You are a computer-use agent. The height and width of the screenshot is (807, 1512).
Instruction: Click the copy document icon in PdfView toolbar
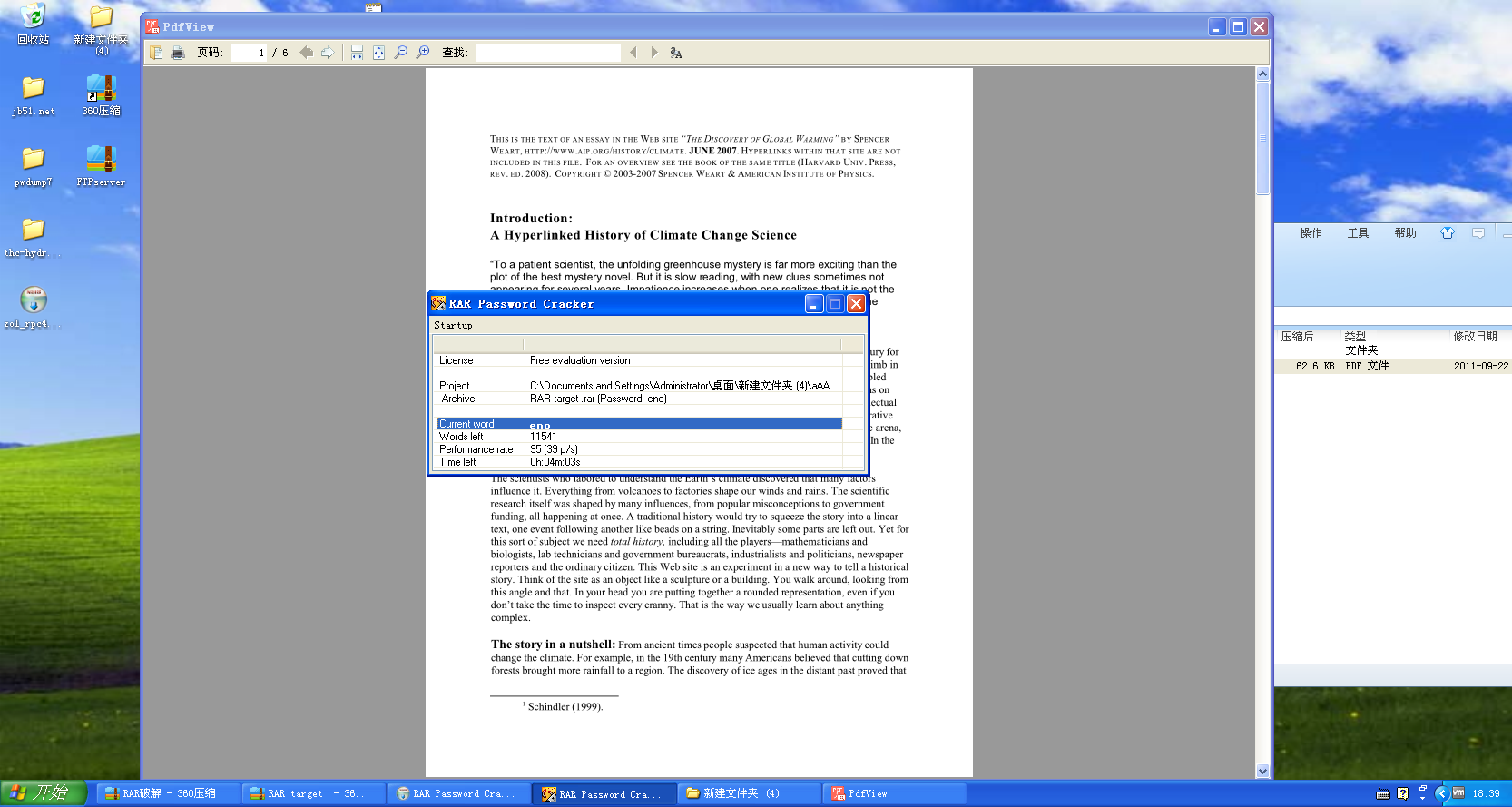[156, 53]
